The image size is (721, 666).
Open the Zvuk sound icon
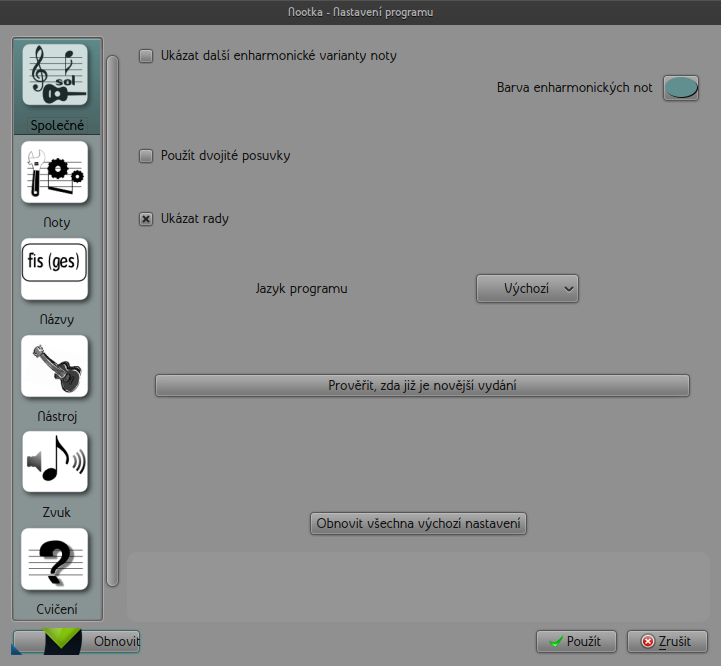coord(55,462)
